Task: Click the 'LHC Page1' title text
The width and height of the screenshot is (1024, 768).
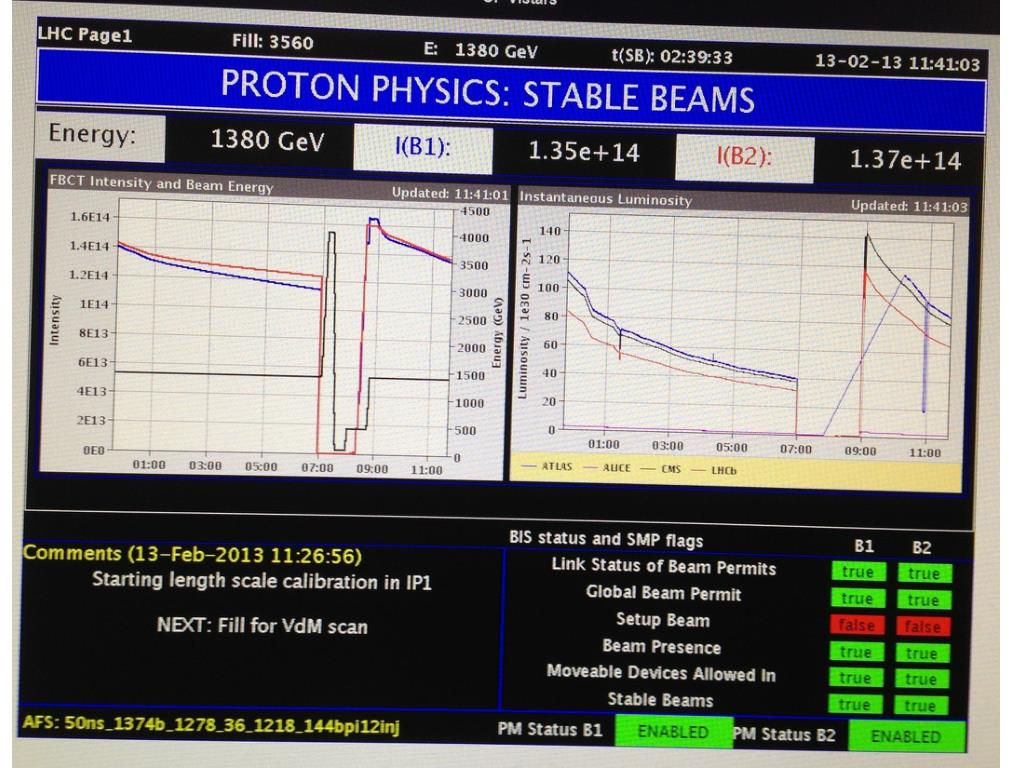Action: click(x=85, y=34)
